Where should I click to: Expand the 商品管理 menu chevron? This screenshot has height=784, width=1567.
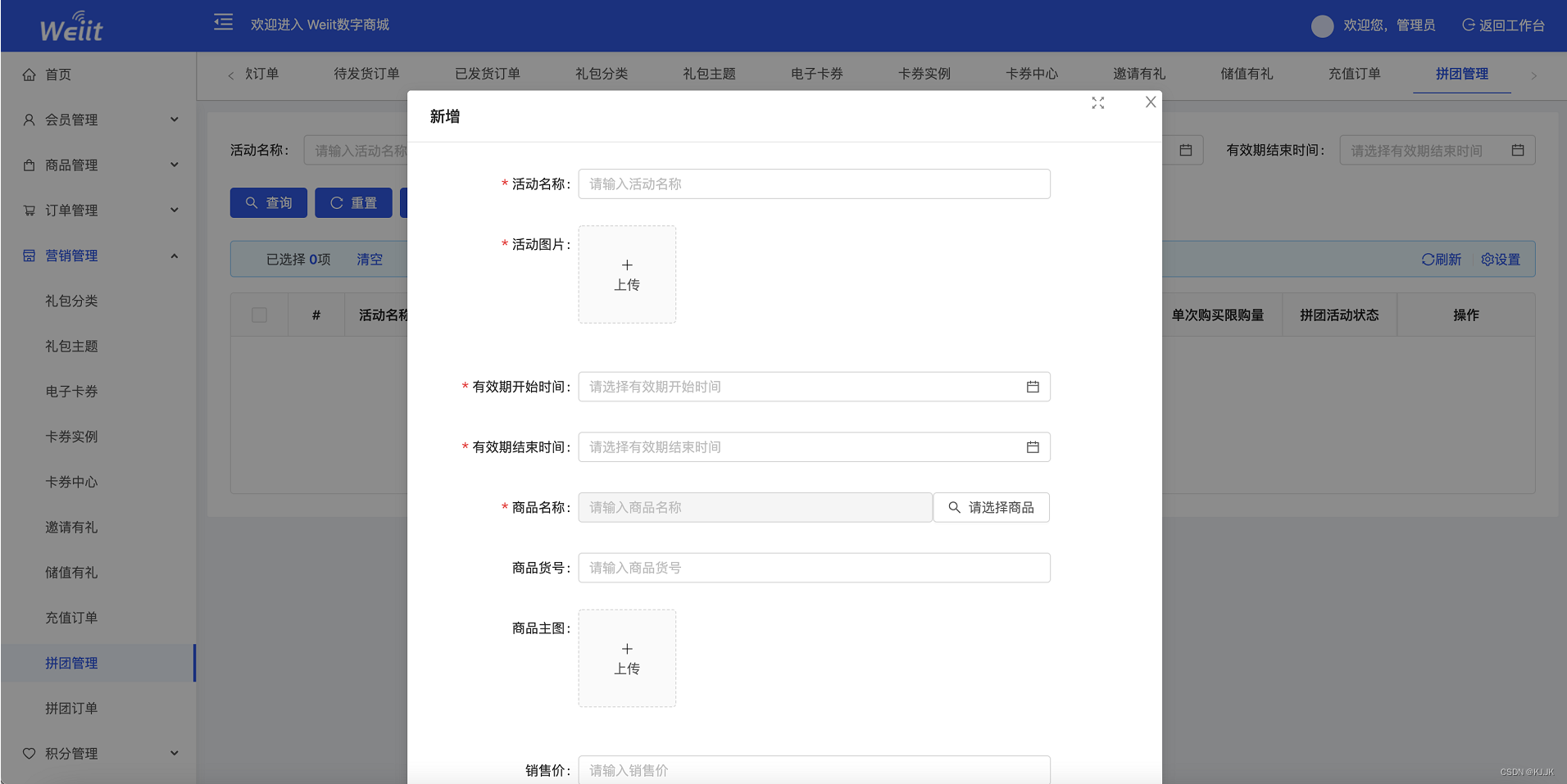pyautogui.click(x=175, y=165)
